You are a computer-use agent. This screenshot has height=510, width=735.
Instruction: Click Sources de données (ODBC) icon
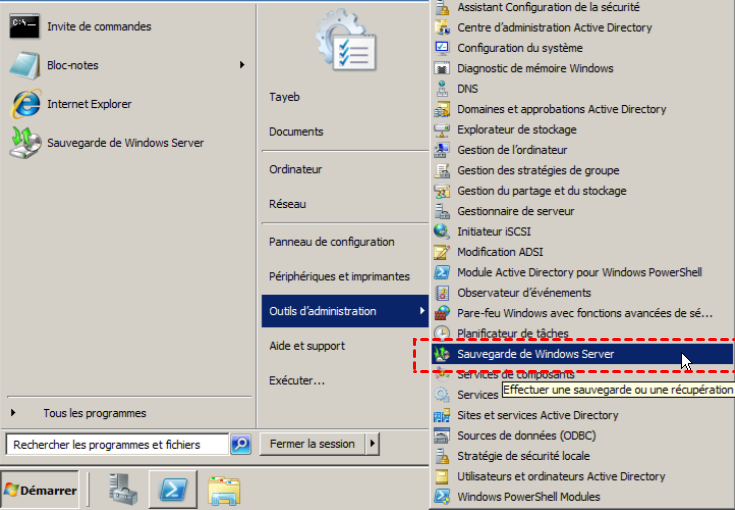coord(442,435)
